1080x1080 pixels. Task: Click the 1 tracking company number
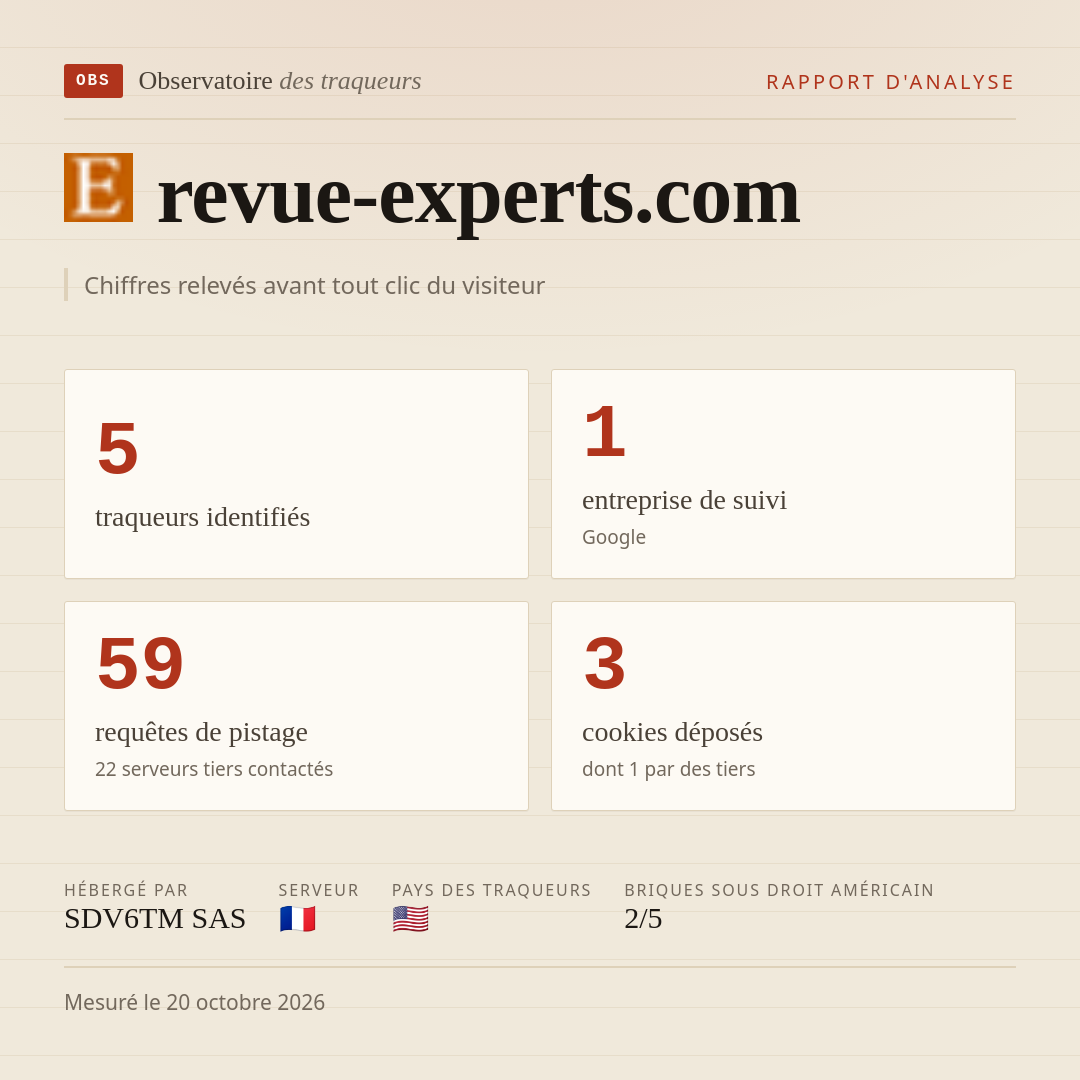[605, 433]
